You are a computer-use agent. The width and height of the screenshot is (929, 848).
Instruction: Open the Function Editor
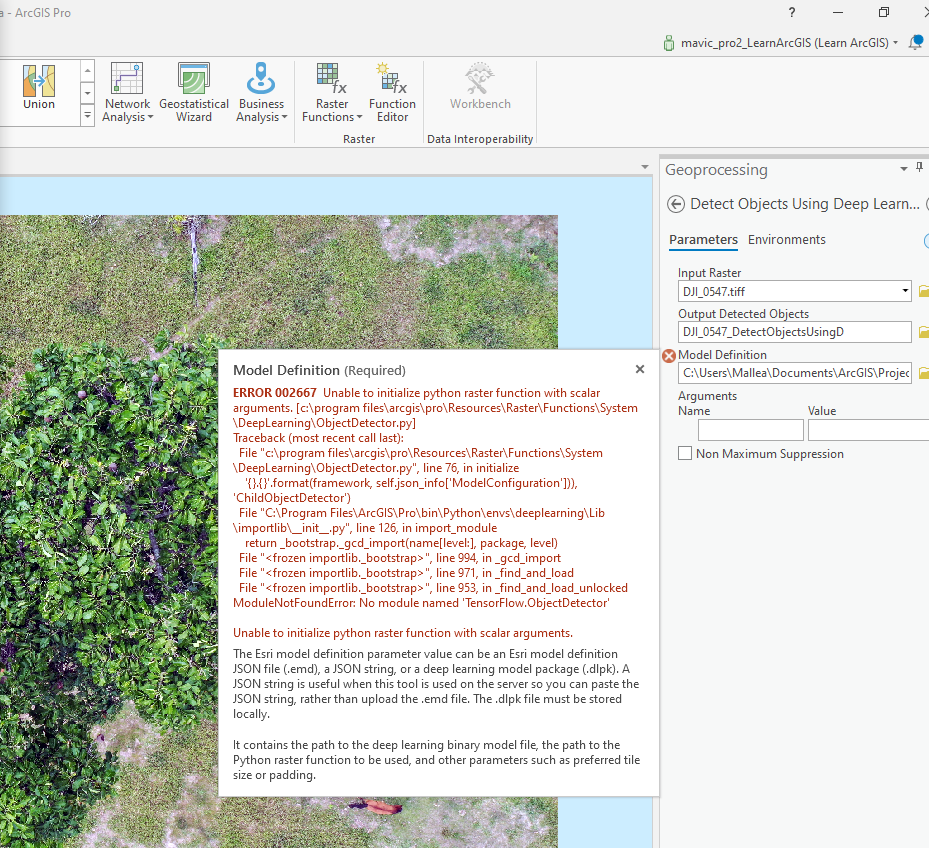(x=392, y=92)
